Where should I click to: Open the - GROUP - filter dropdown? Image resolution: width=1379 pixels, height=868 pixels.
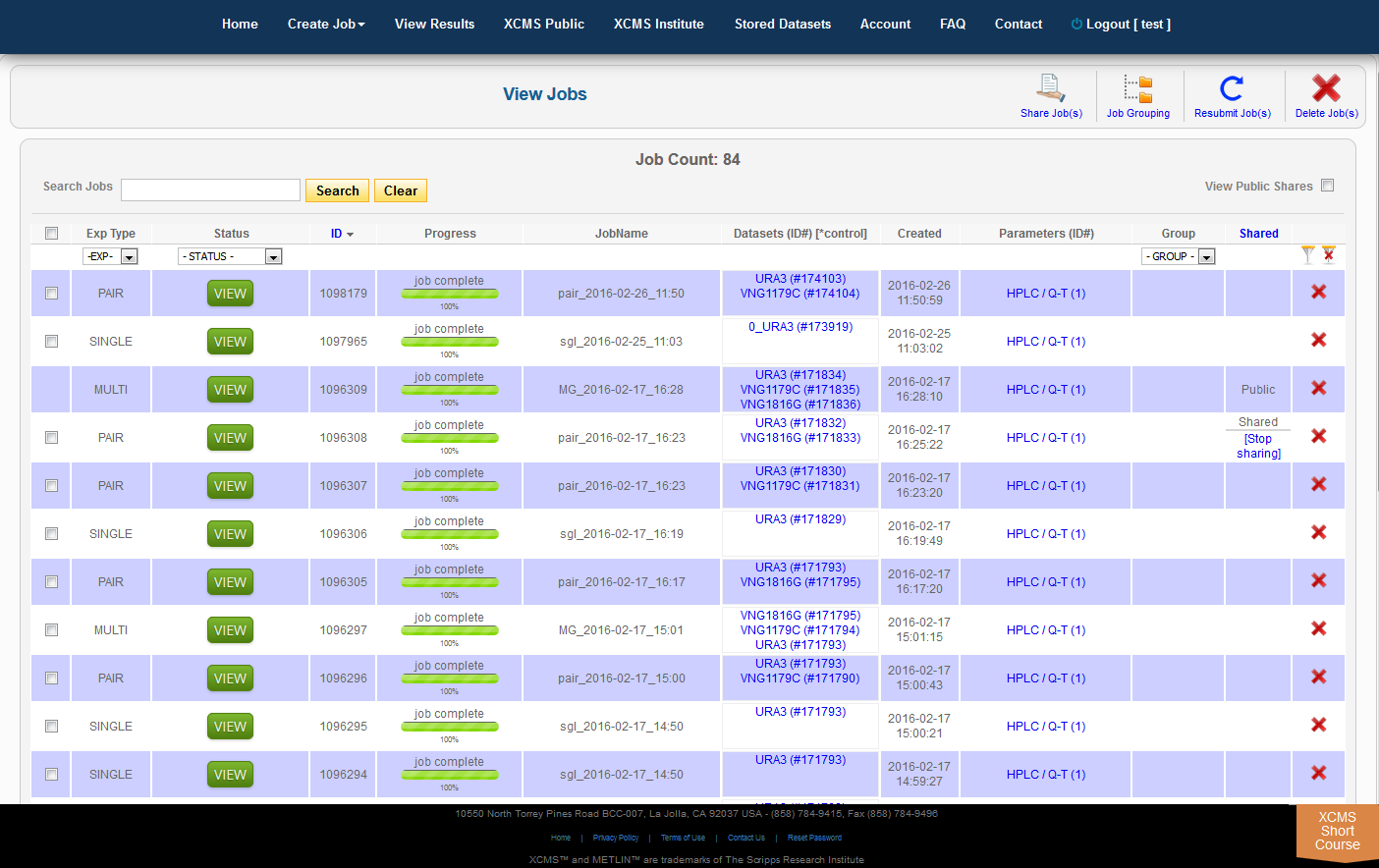pos(1179,256)
